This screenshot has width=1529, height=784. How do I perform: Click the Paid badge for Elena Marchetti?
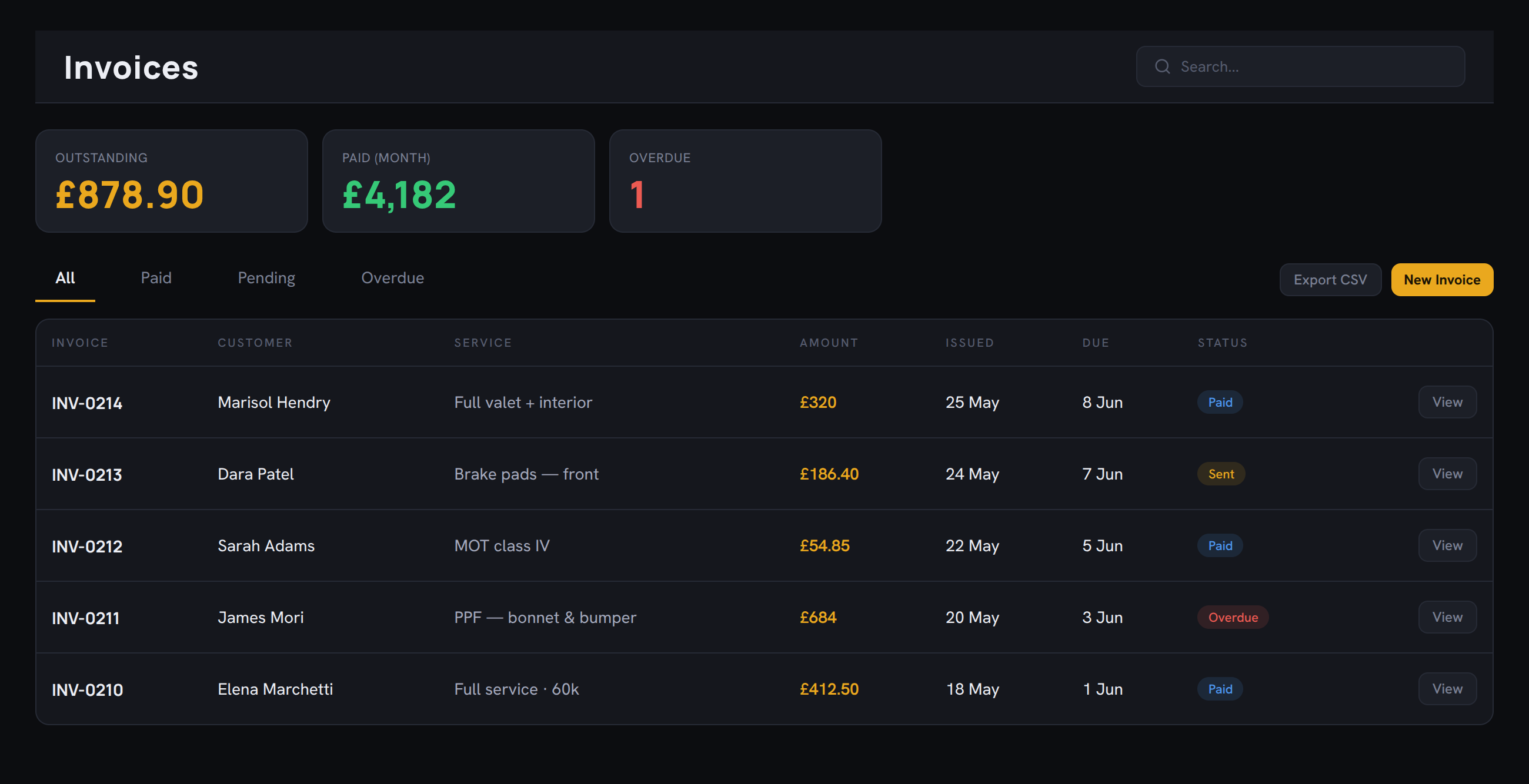1220,690
